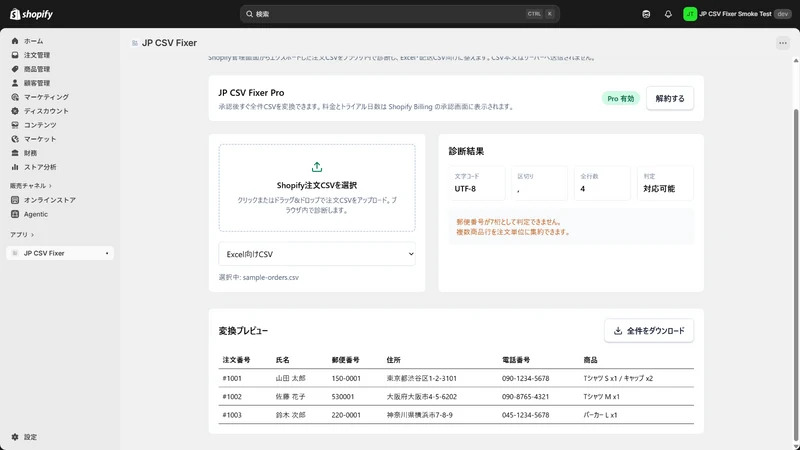
Task: Click the 財務 bank icon
Action: coord(15,153)
